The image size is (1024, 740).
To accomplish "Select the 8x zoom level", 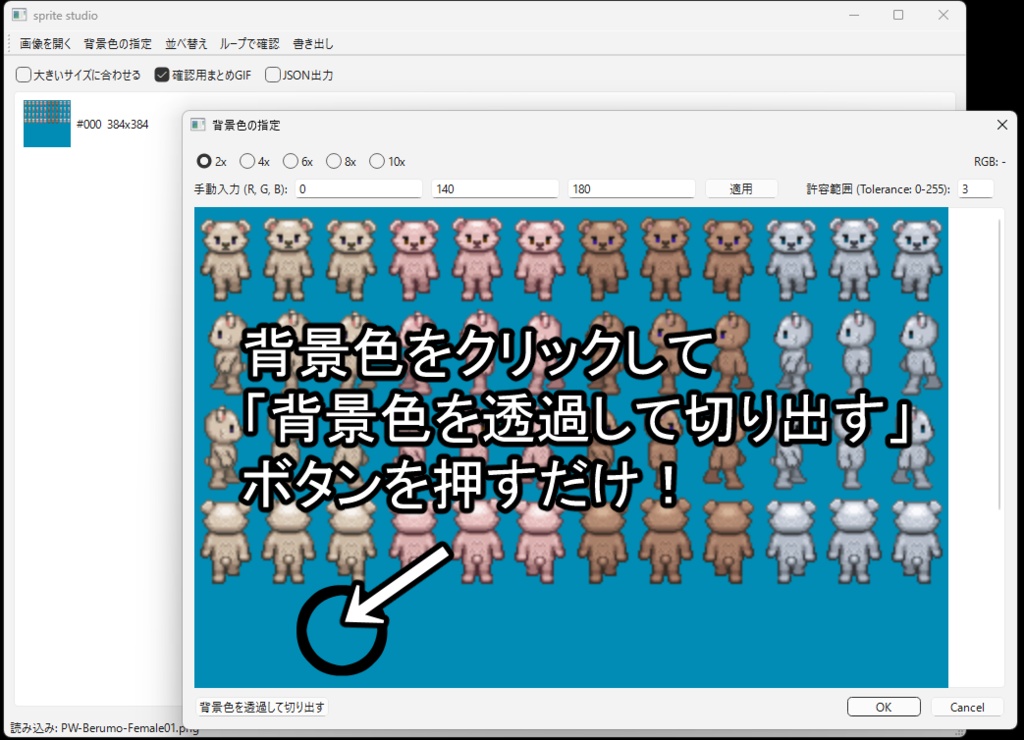I will 332,161.
